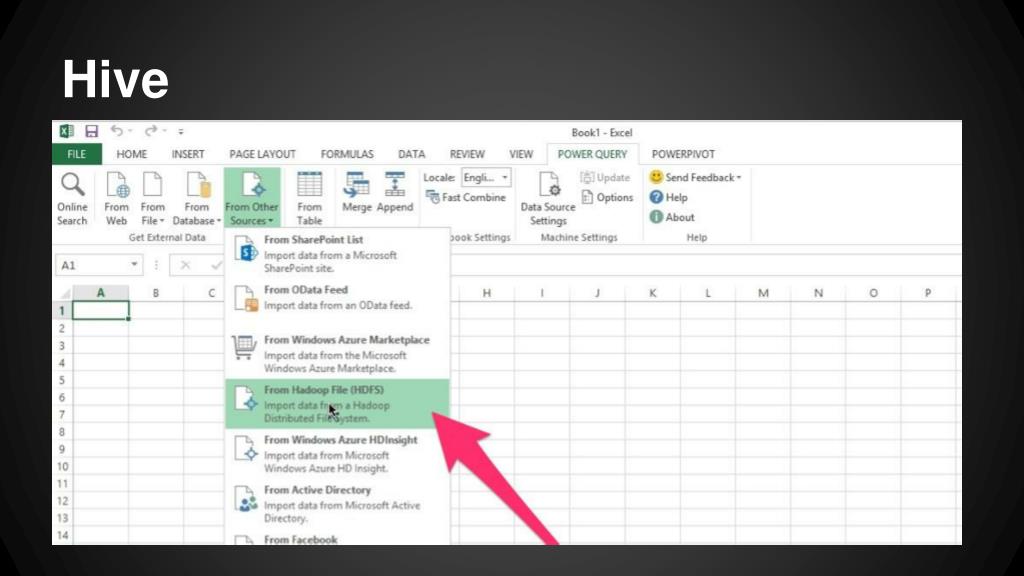Viewport: 1024px width, 576px height.
Task: Open Customize Quick Access Toolbar dropdown
Action: click(181, 131)
